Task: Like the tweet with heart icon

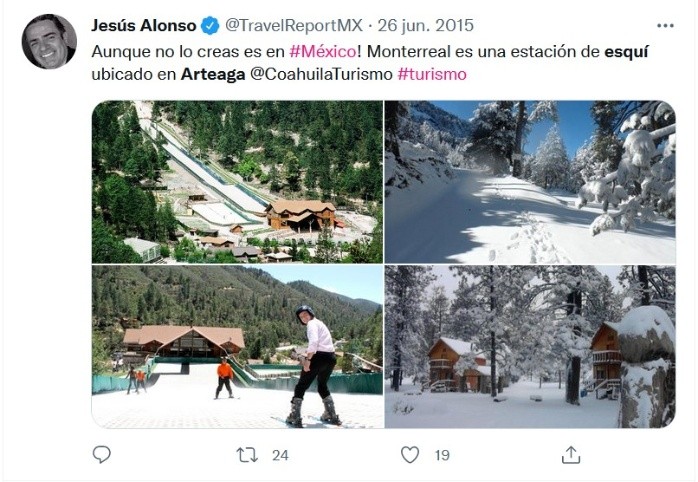Action: [x=410, y=455]
